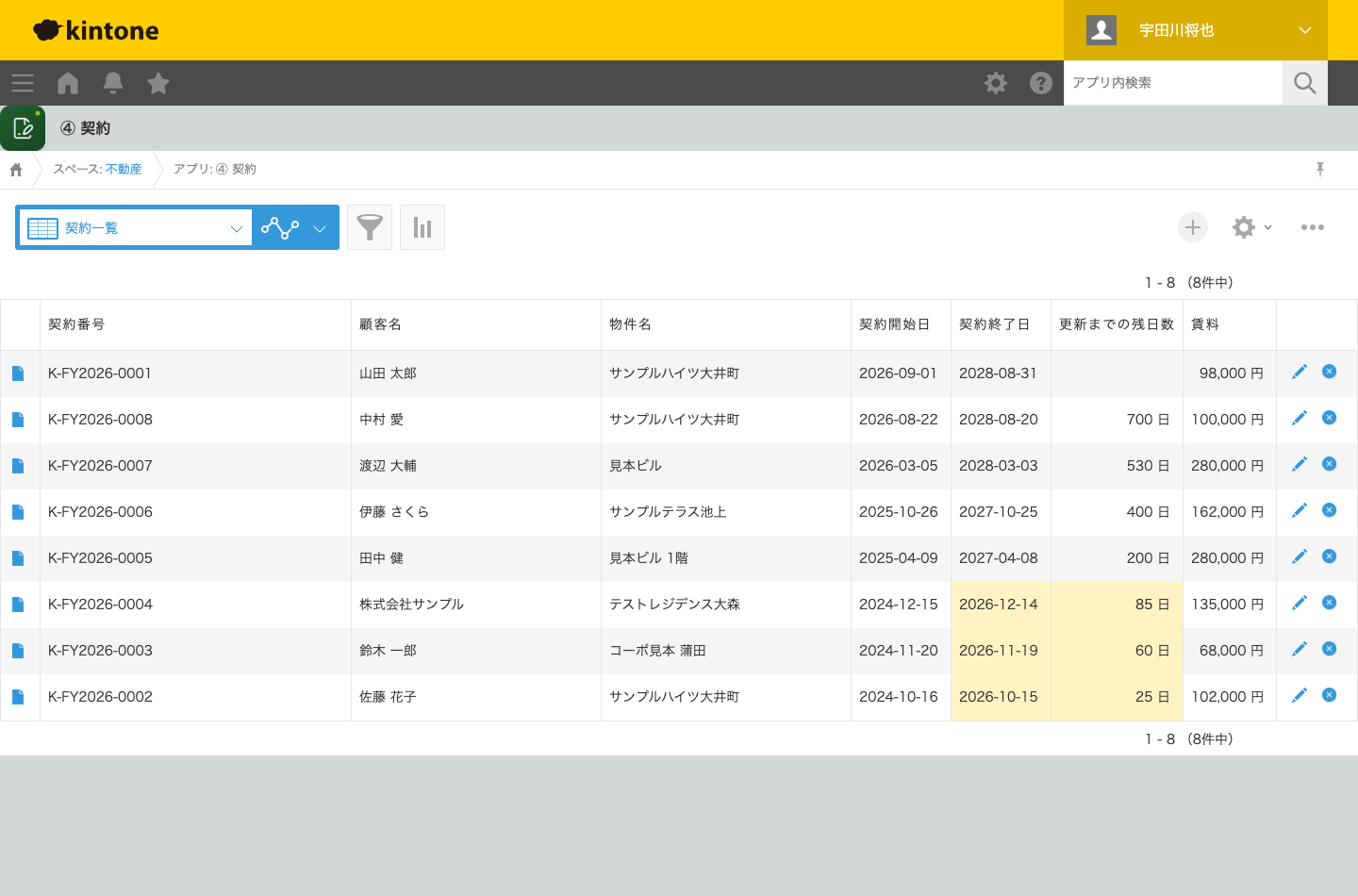Image resolution: width=1358 pixels, height=896 pixels.
Task: Focus the アプリ内検索 search field
Action: pos(1173,83)
